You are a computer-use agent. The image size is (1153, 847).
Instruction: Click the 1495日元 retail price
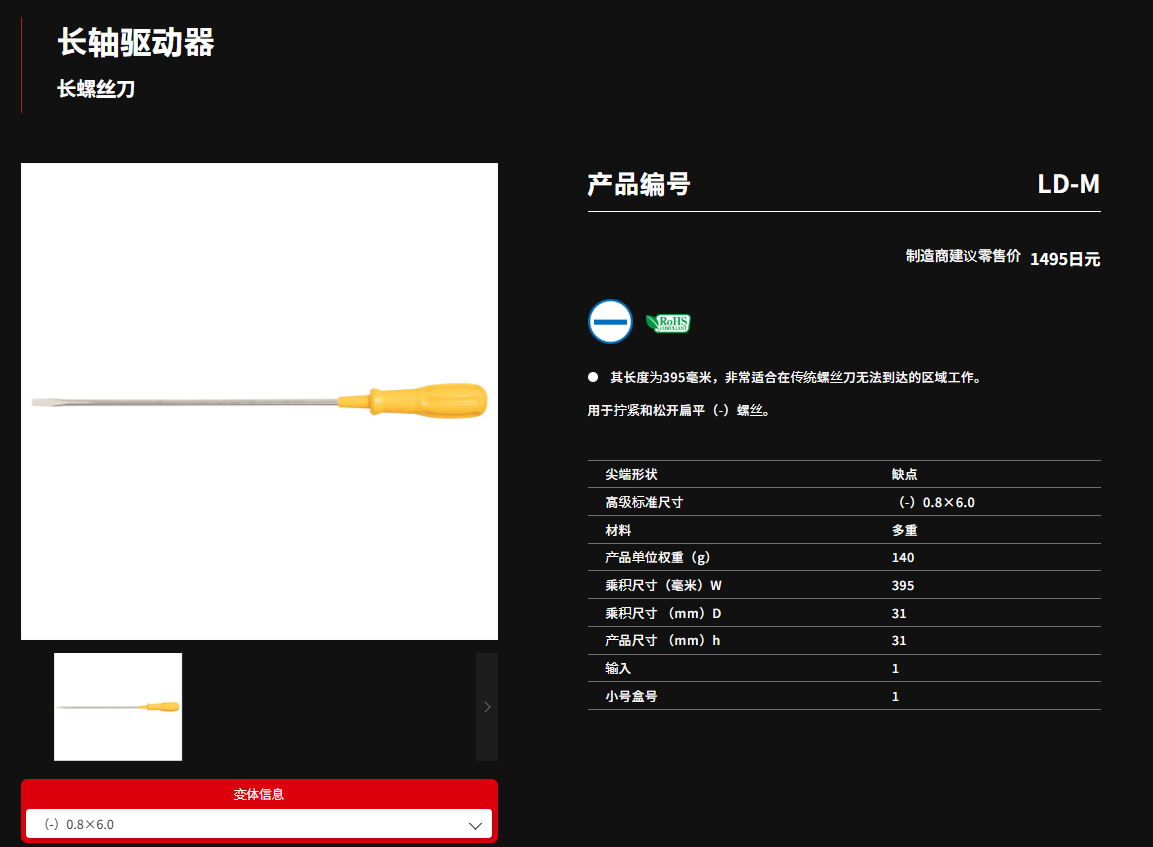pyautogui.click(x=1064, y=259)
